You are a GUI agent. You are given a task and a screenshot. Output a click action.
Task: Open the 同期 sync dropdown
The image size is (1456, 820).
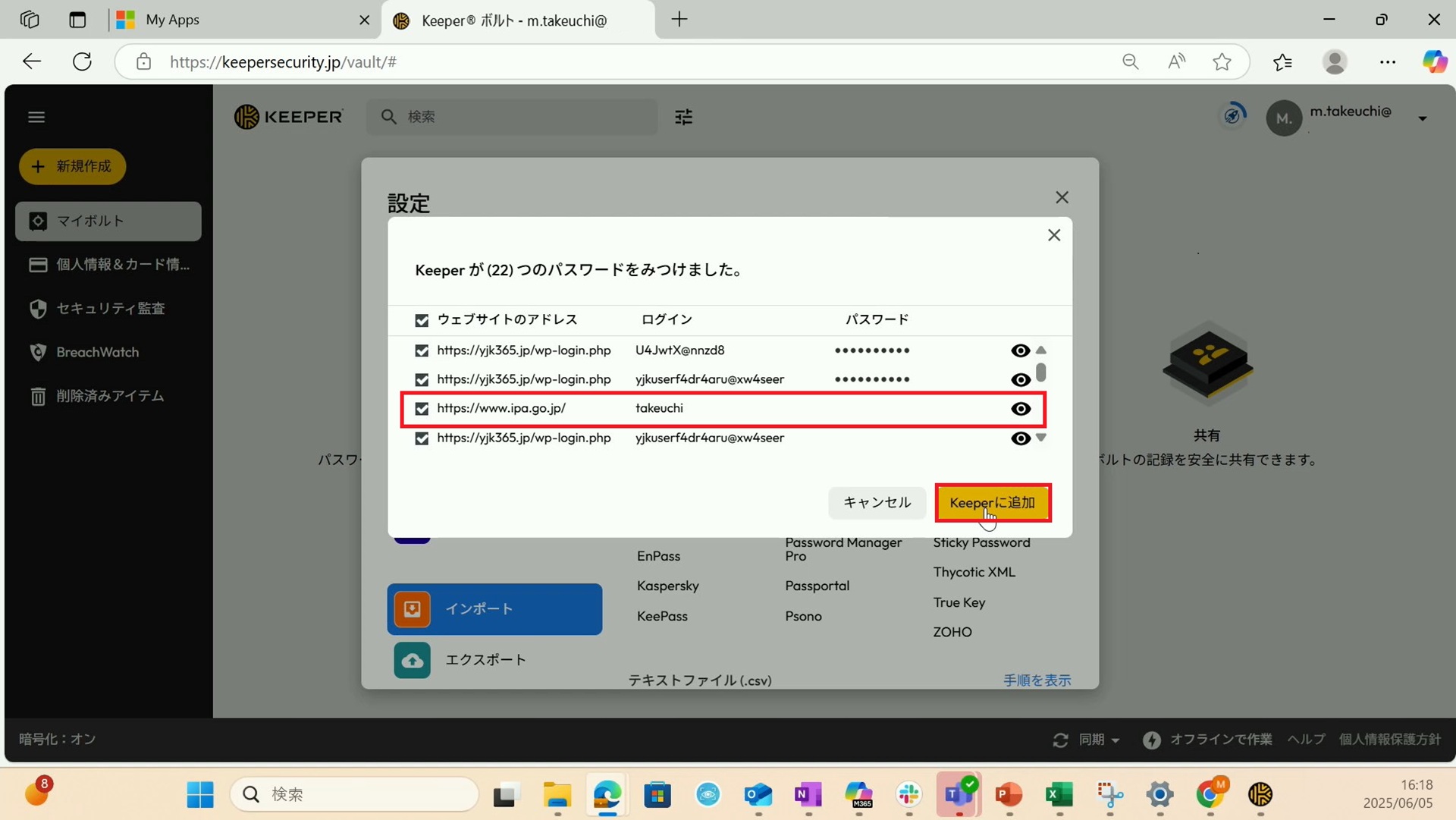[x=1097, y=740]
